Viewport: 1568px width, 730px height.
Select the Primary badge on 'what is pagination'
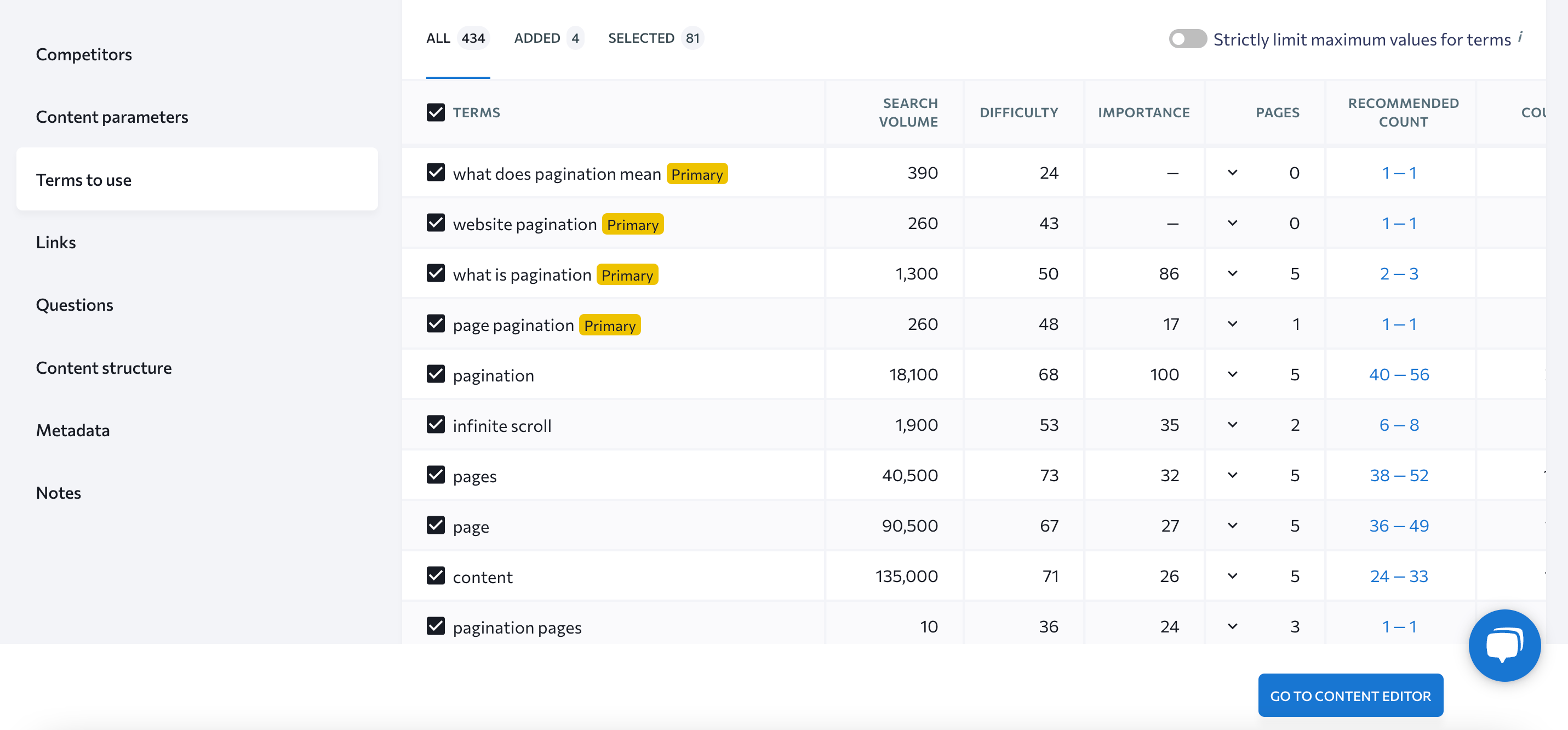627,274
